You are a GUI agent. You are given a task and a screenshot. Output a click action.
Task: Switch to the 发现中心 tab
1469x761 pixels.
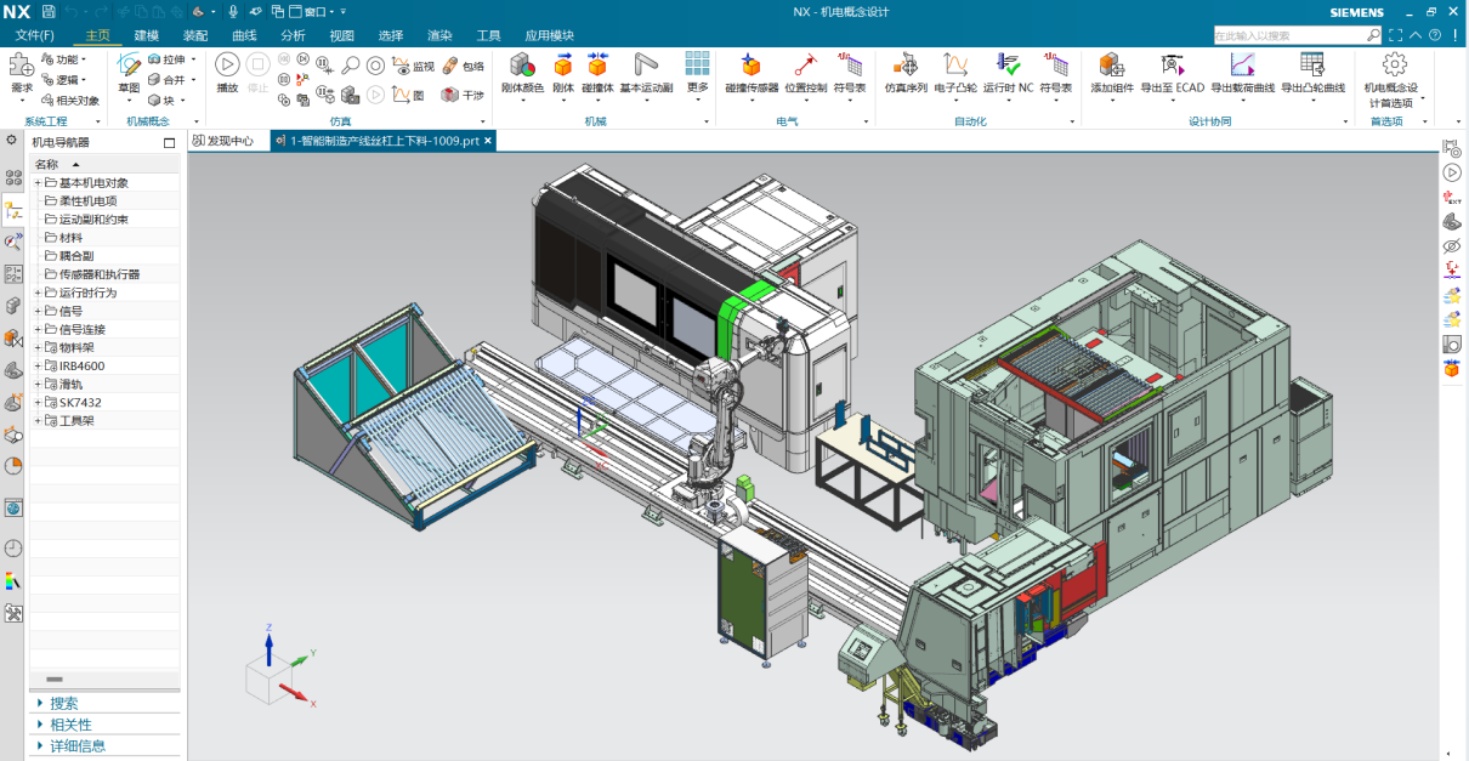pyautogui.click(x=230, y=141)
